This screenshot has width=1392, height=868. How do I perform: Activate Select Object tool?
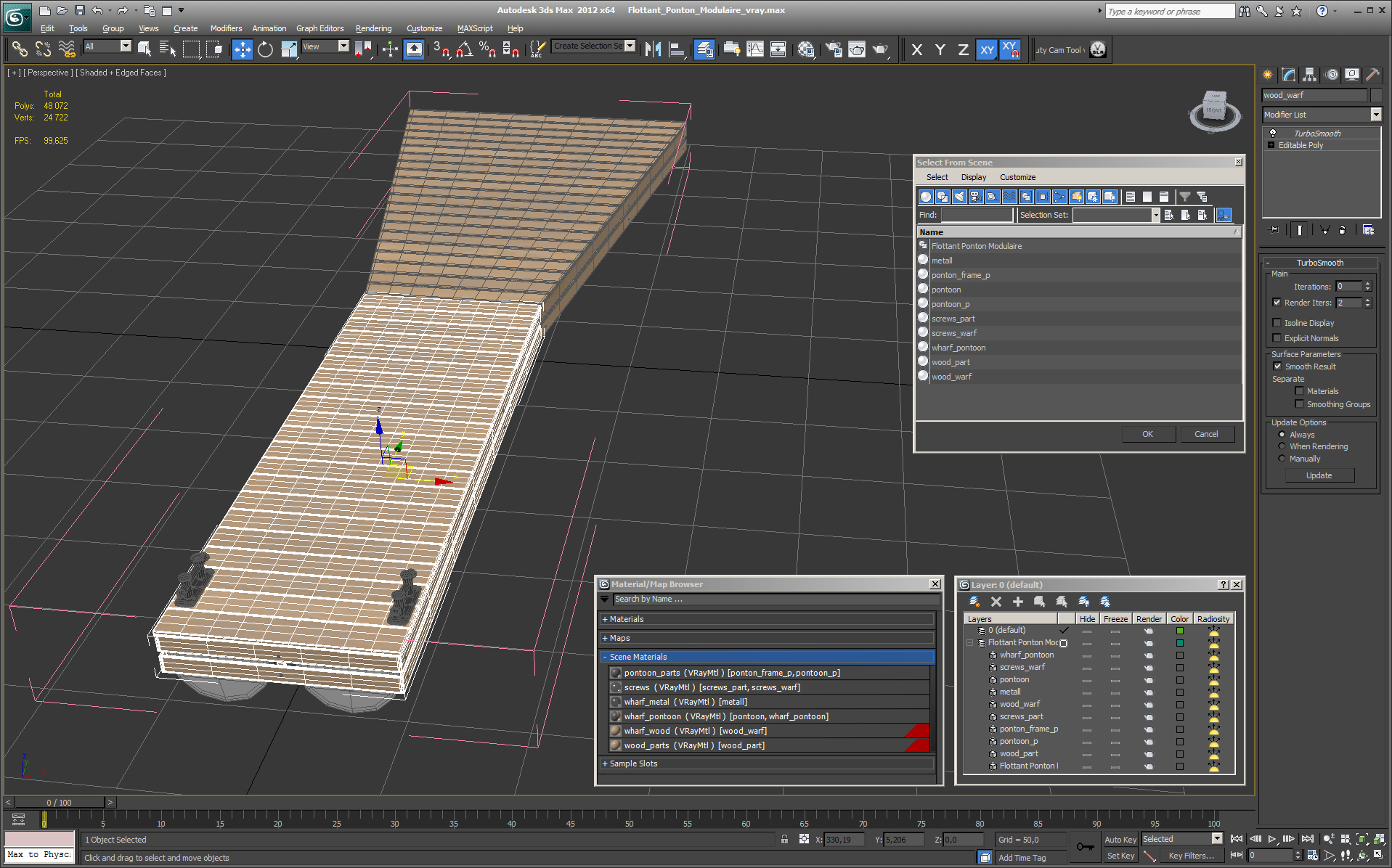(x=145, y=49)
